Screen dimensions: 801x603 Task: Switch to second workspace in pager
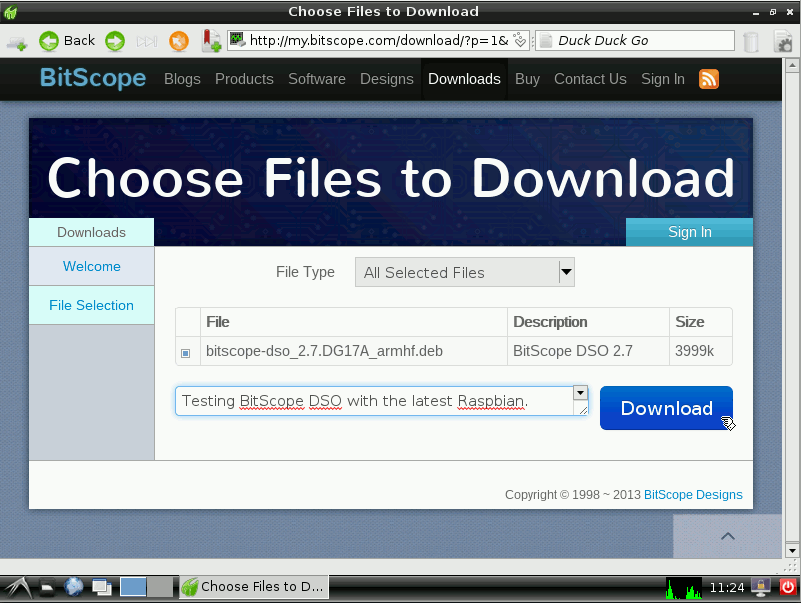click(x=160, y=587)
